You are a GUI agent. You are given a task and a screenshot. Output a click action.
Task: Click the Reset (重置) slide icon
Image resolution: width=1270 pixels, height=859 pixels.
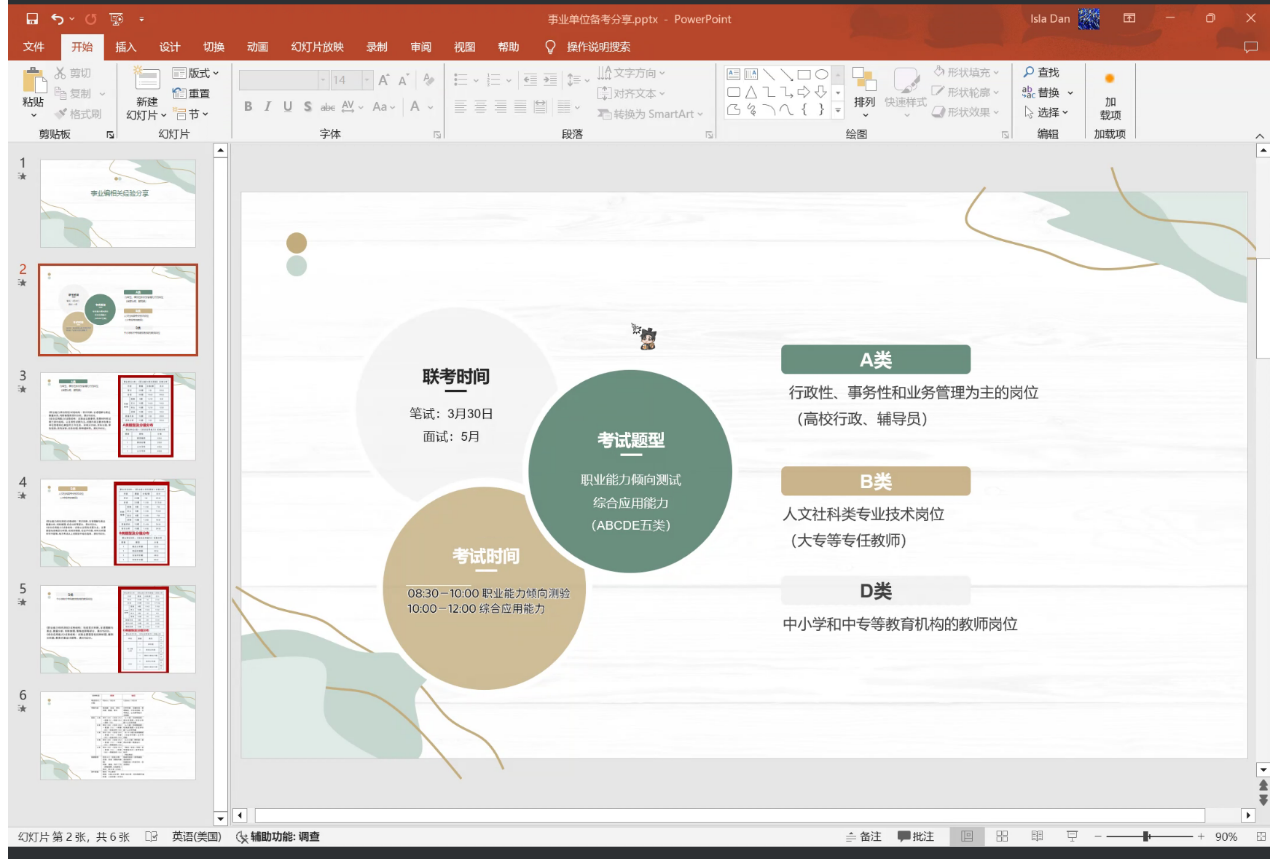point(191,93)
